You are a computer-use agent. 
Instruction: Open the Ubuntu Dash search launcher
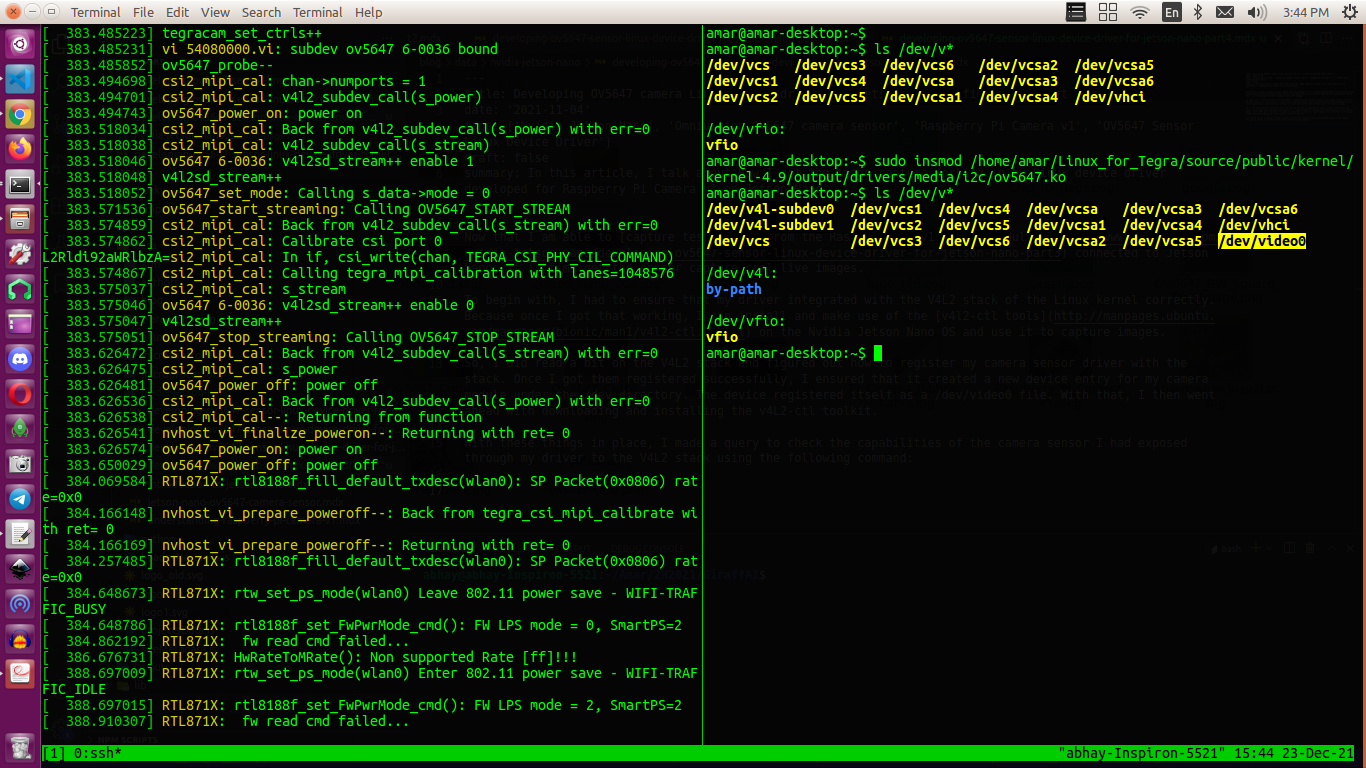19,44
